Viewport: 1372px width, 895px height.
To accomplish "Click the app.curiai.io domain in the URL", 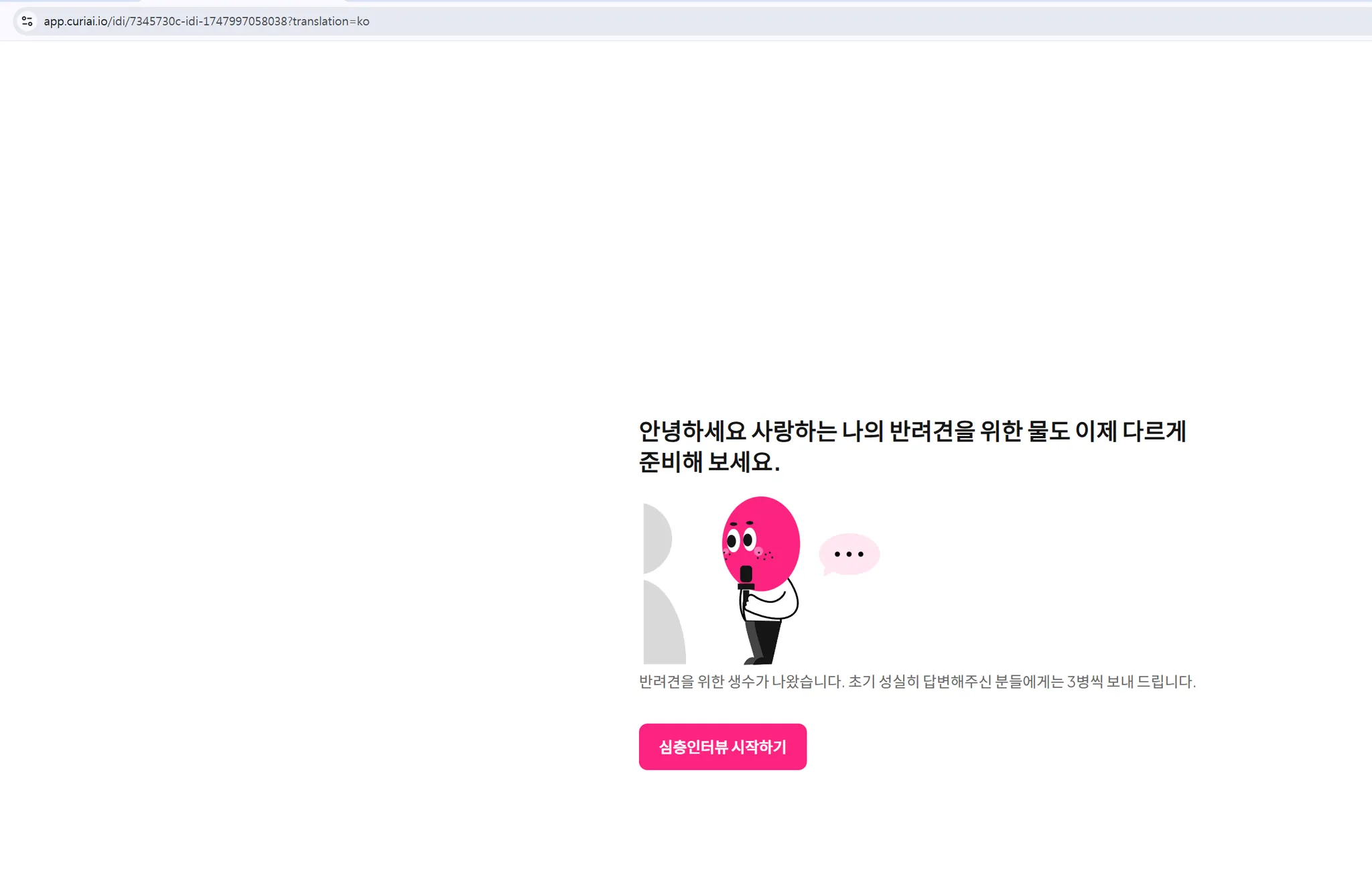I will point(75,21).
